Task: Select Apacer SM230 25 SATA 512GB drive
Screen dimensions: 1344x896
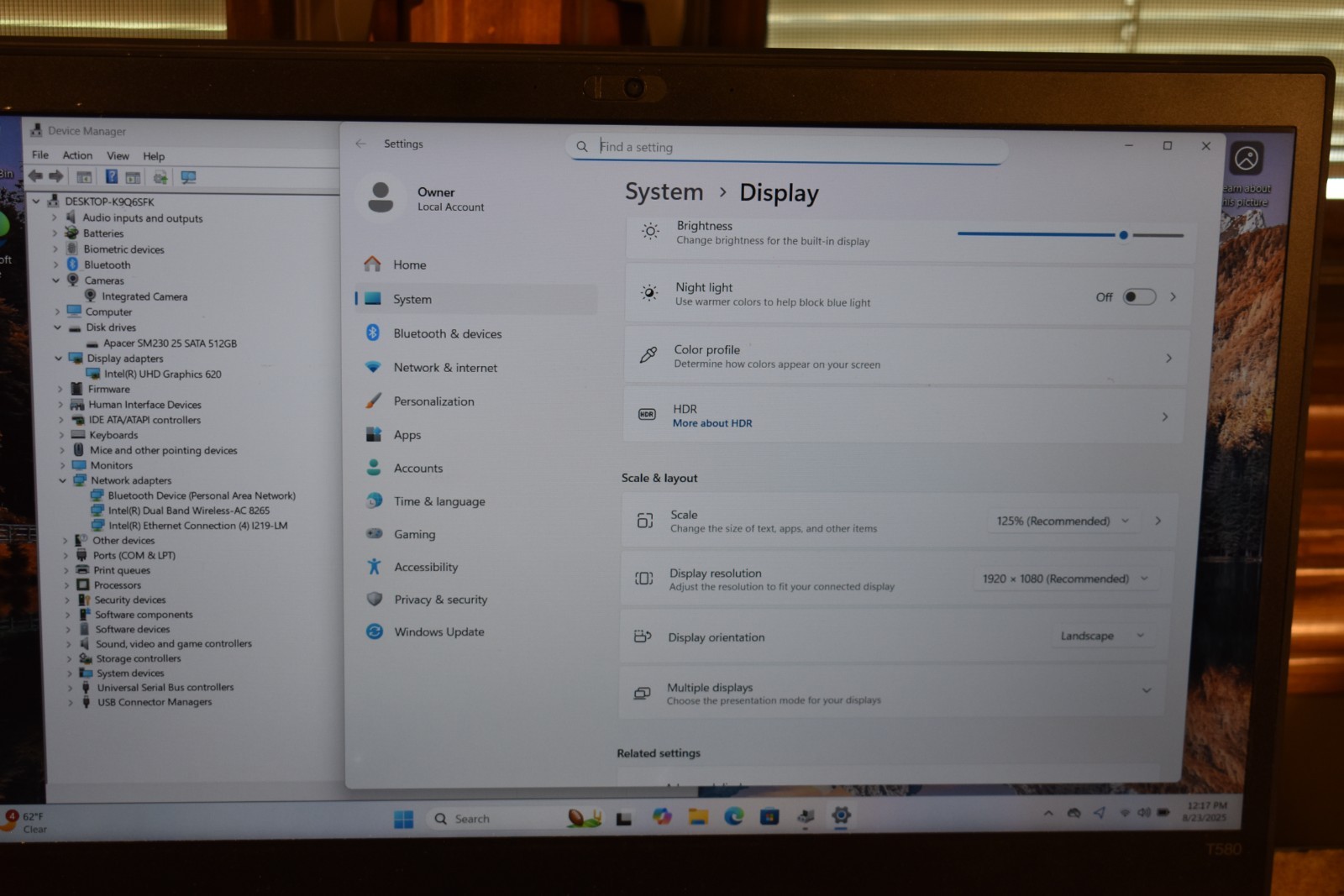Action: pos(170,343)
